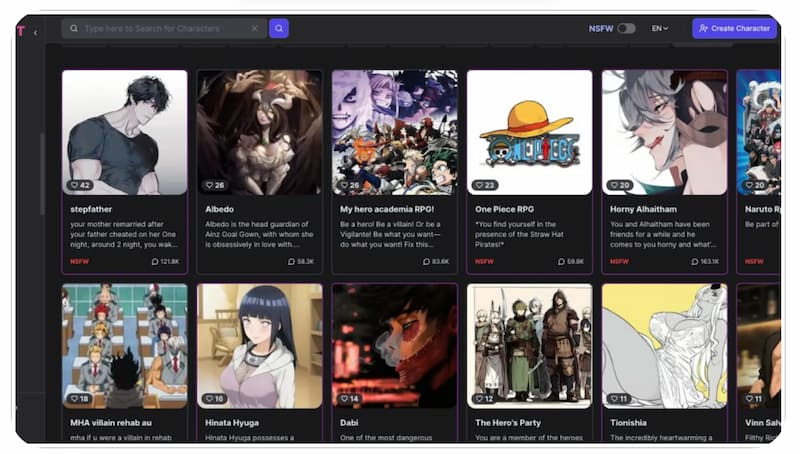Open the Hinata Hyuga title link
Screen dimensions: 800x454
click(x=232, y=423)
